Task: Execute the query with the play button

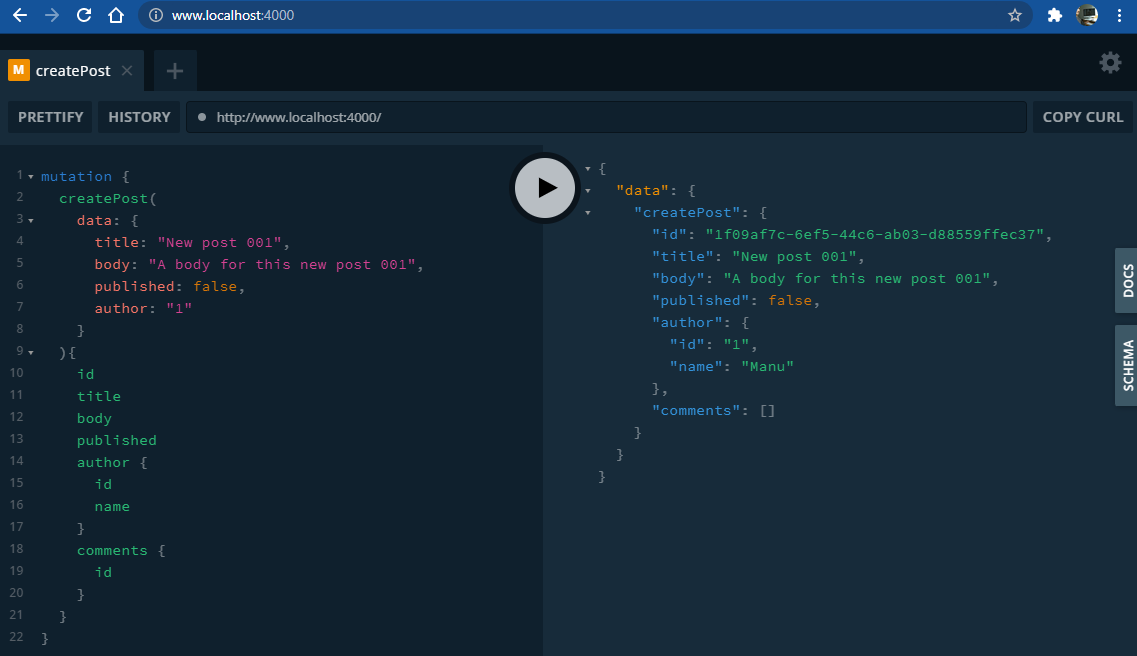Action: (545, 188)
